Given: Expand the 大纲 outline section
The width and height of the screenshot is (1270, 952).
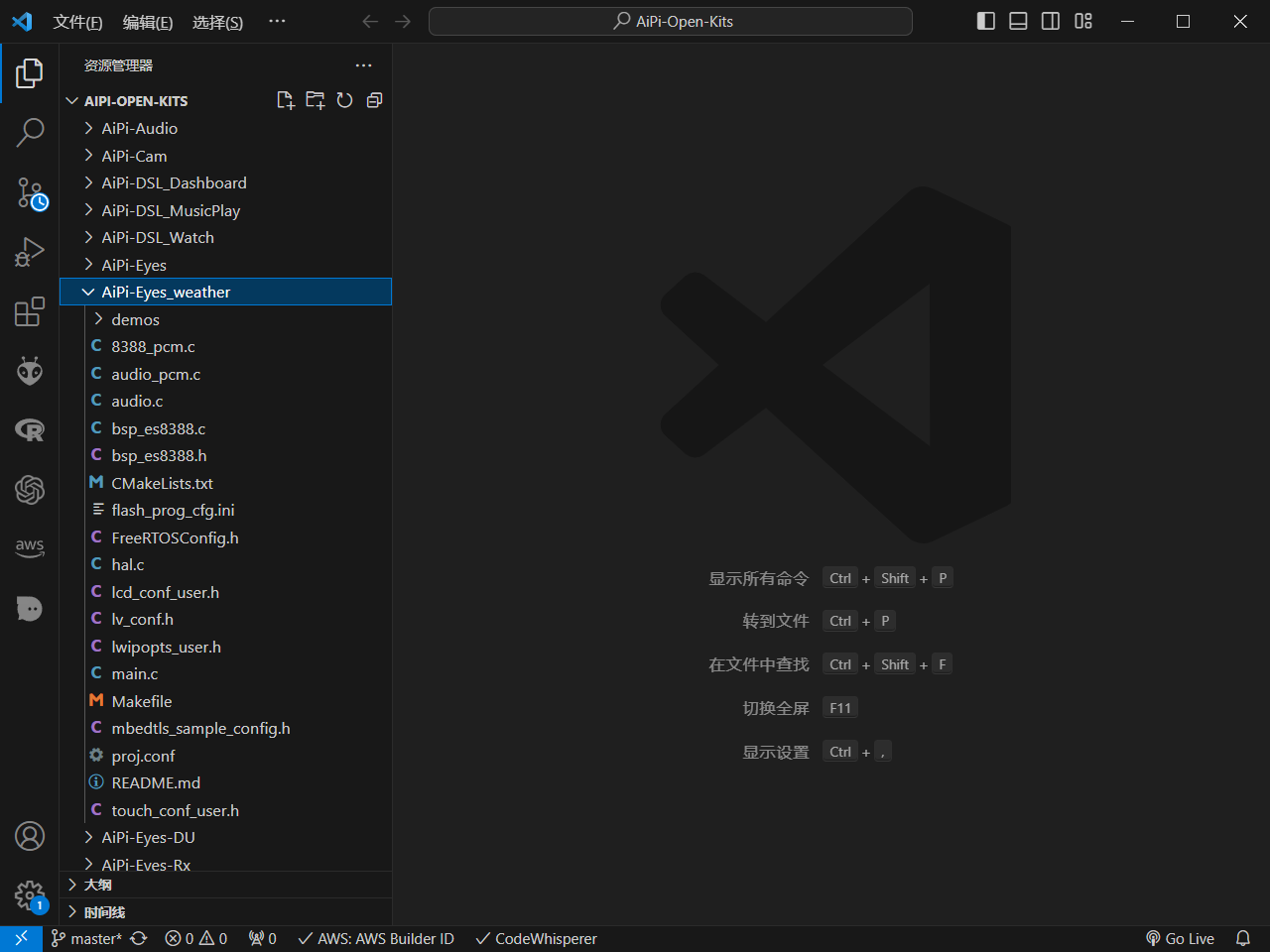Looking at the screenshot, I should tap(226, 885).
